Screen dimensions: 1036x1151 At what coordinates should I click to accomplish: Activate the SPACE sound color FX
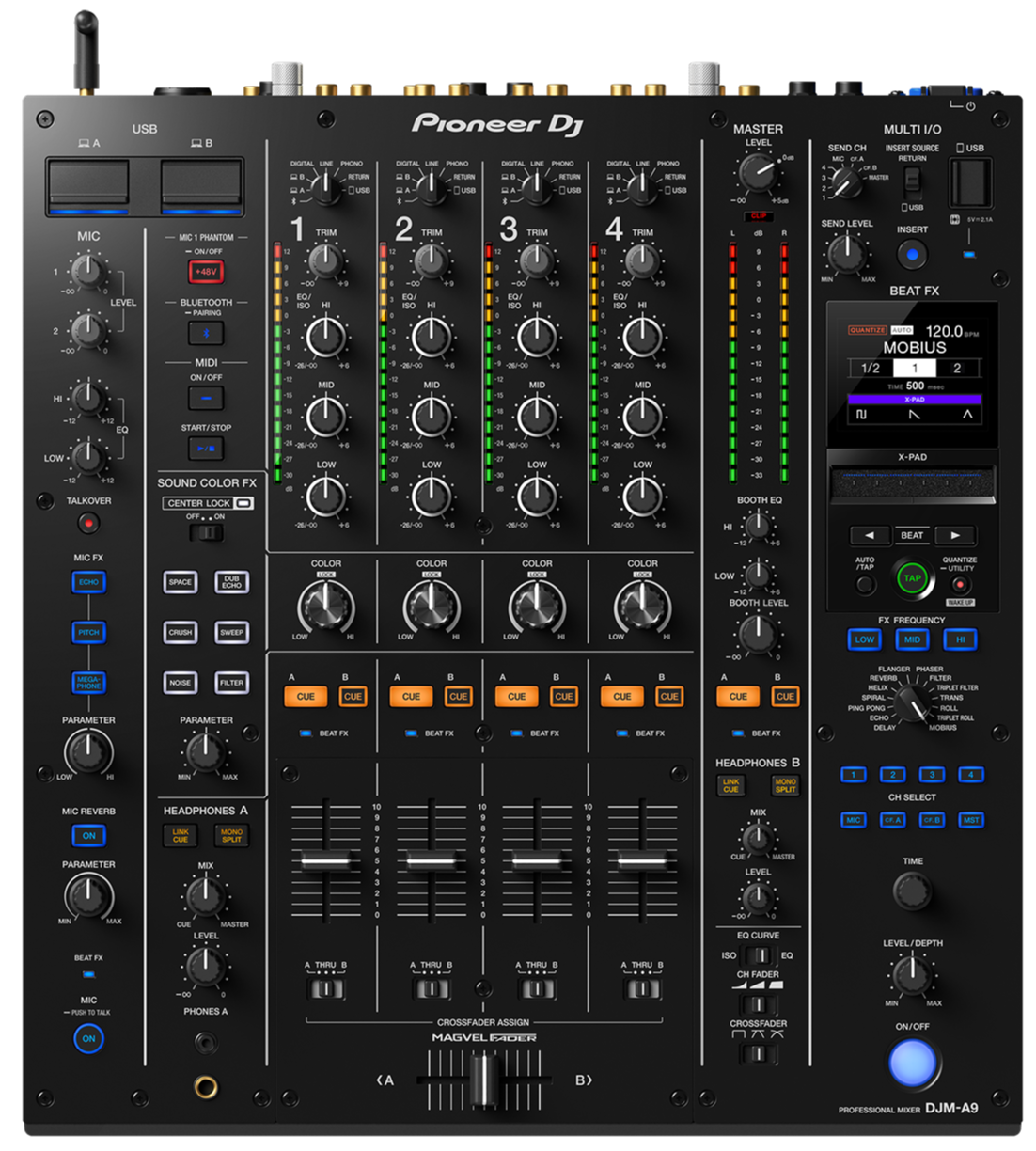point(181,582)
